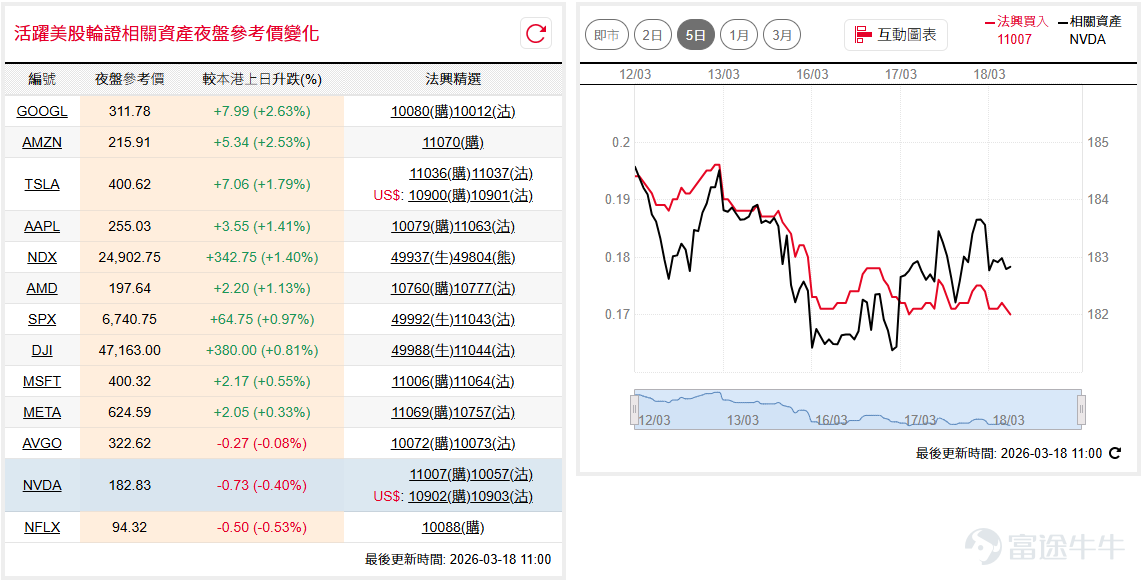The height and width of the screenshot is (583, 1145).
Task: Open META put warrant 10757
Action: pyautogui.click(x=484, y=412)
